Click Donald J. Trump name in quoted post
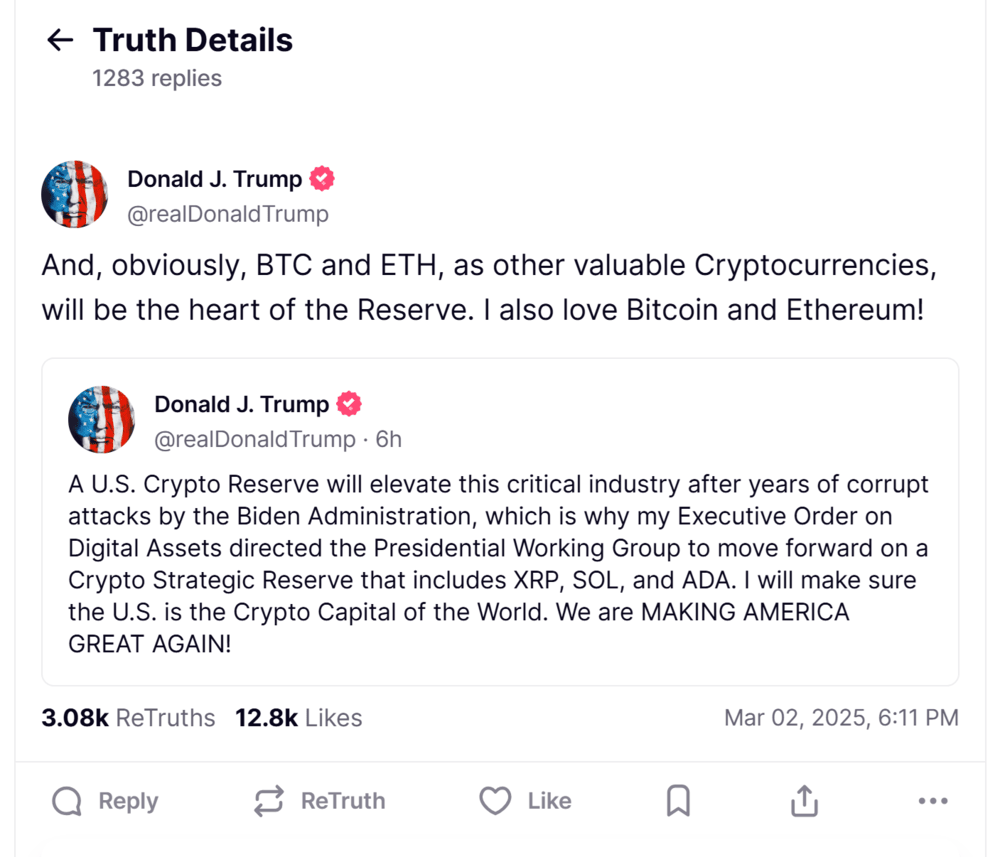1000x857 pixels. [x=241, y=405]
